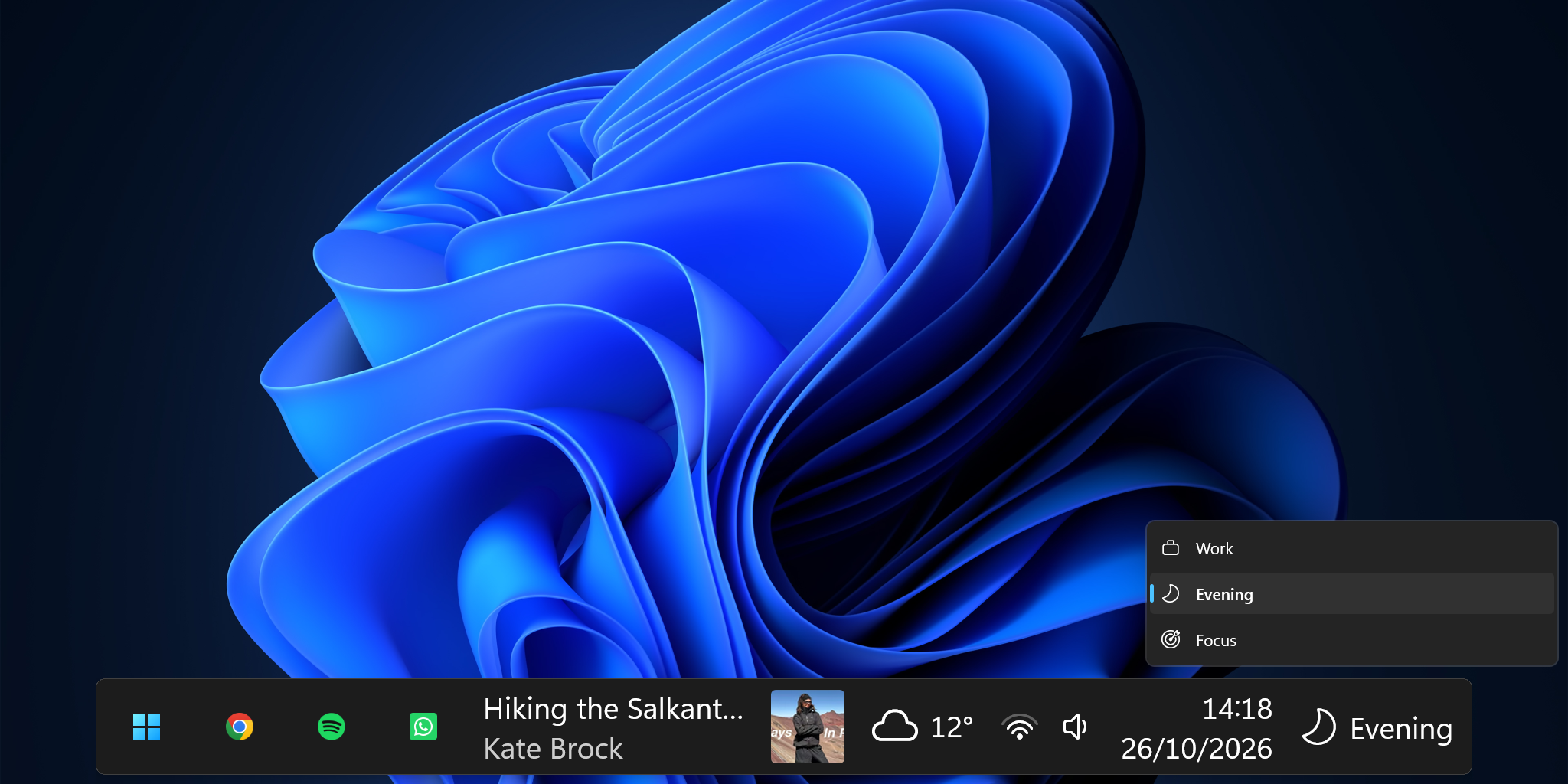The width and height of the screenshot is (1568, 784).
Task: Click the album art thumbnail
Action: pyautogui.click(x=808, y=727)
